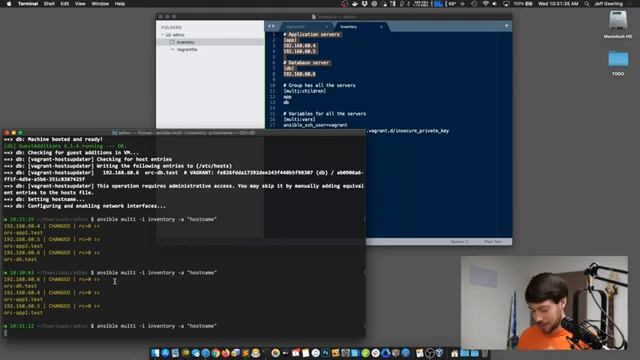Image resolution: width=640 pixels, height=360 pixels.
Task: Open Dropbox menu bar icon
Action: (x=365, y=4)
